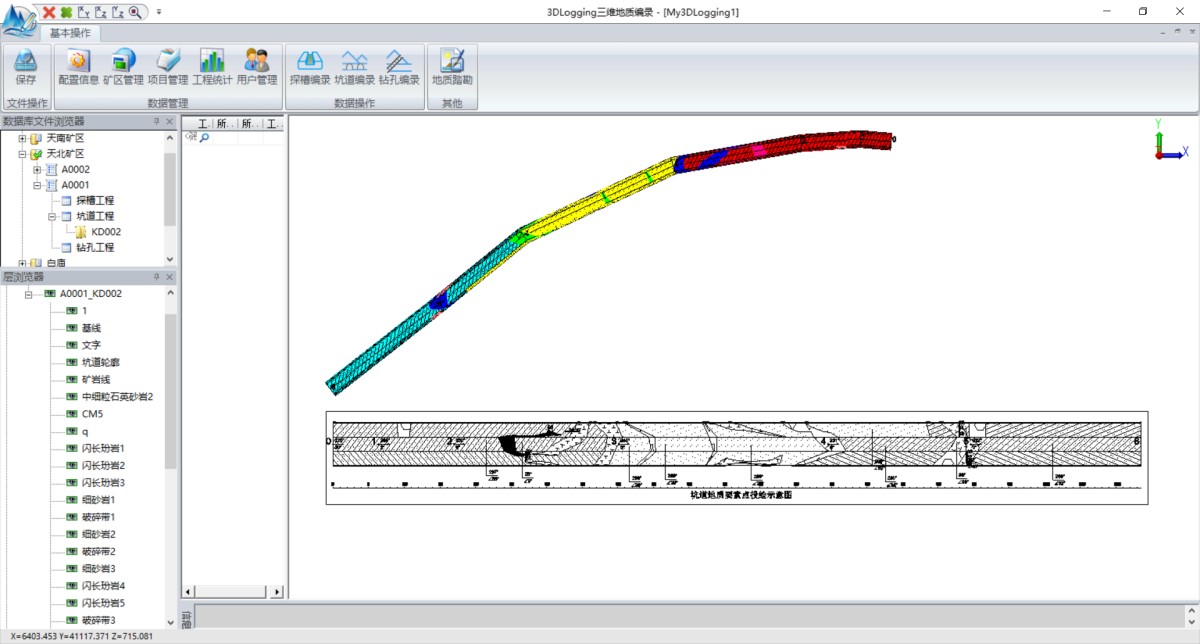The height and width of the screenshot is (644, 1200).
Task: Toggle visibility of CM5 layer
Action: pos(72,413)
